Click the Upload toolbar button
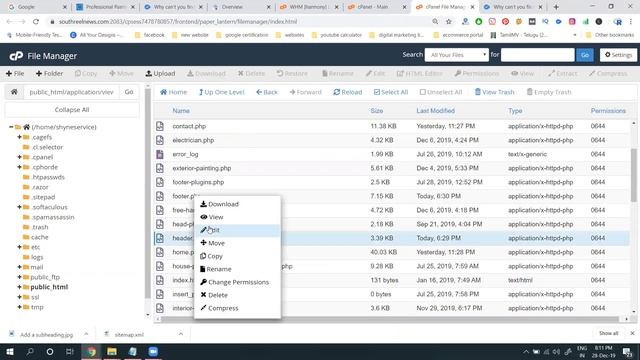The width and height of the screenshot is (640, 360). (x=160, y=73)
